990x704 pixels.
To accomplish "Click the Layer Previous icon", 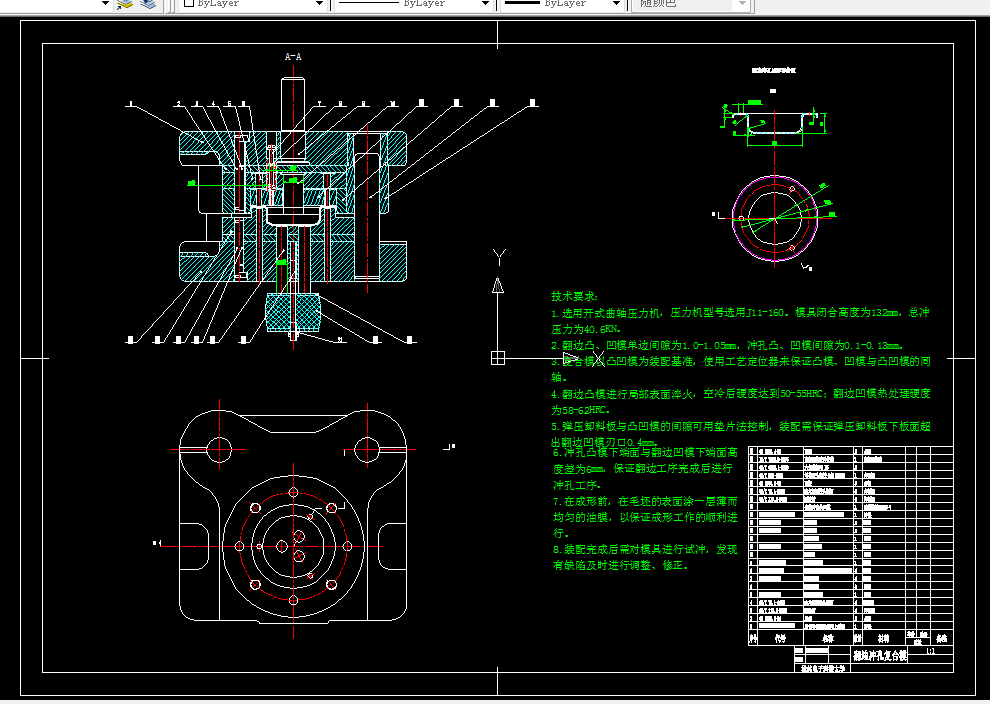I will [148, 4].
